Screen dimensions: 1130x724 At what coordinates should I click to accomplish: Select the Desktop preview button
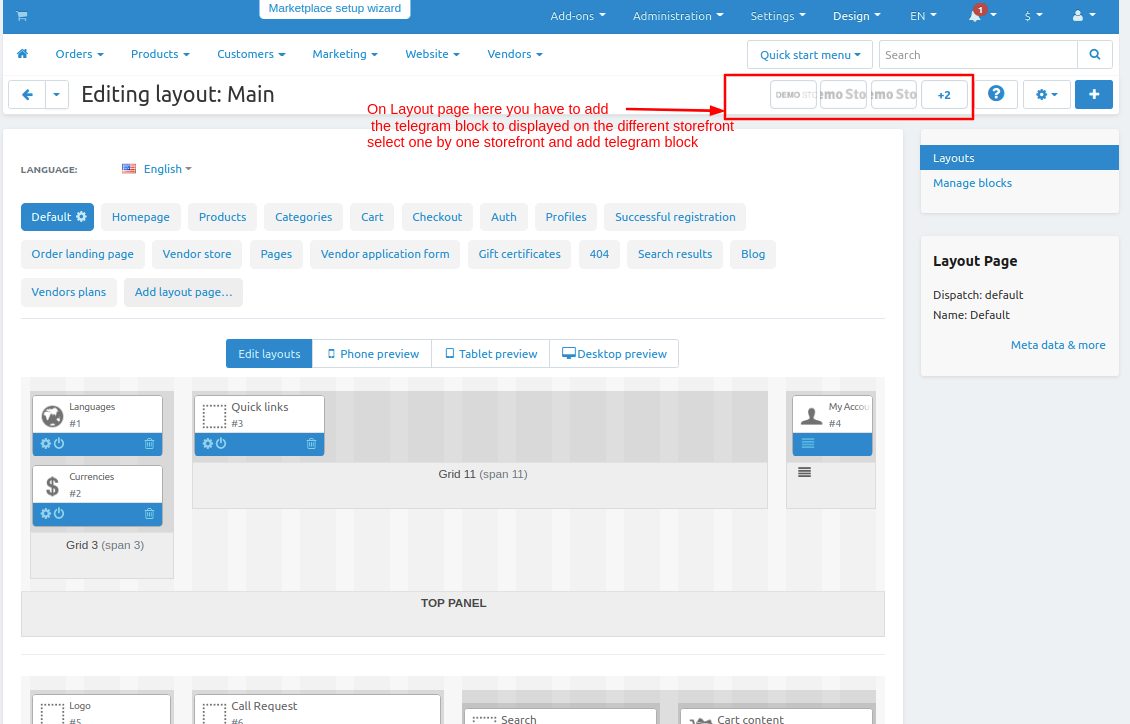[x=614, y=354]
